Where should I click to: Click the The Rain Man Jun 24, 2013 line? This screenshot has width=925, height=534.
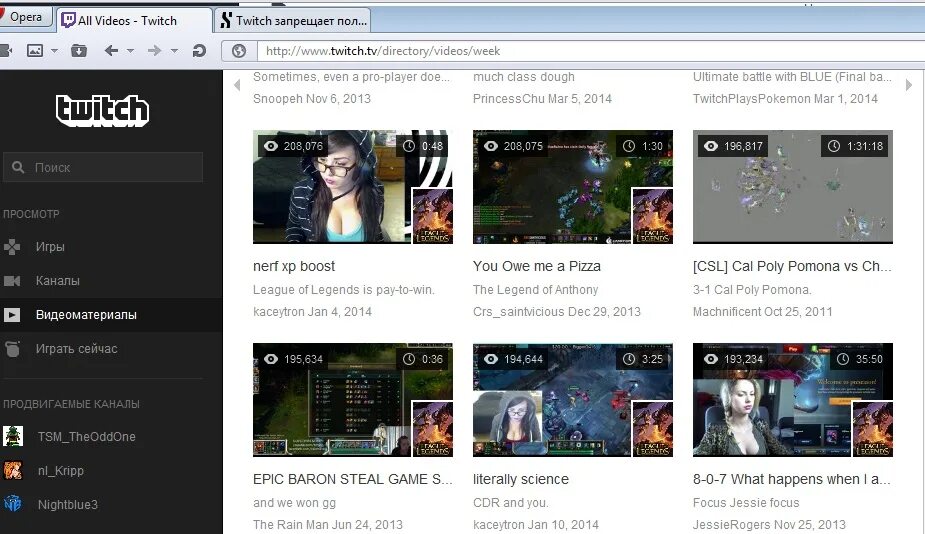point(328,525)
